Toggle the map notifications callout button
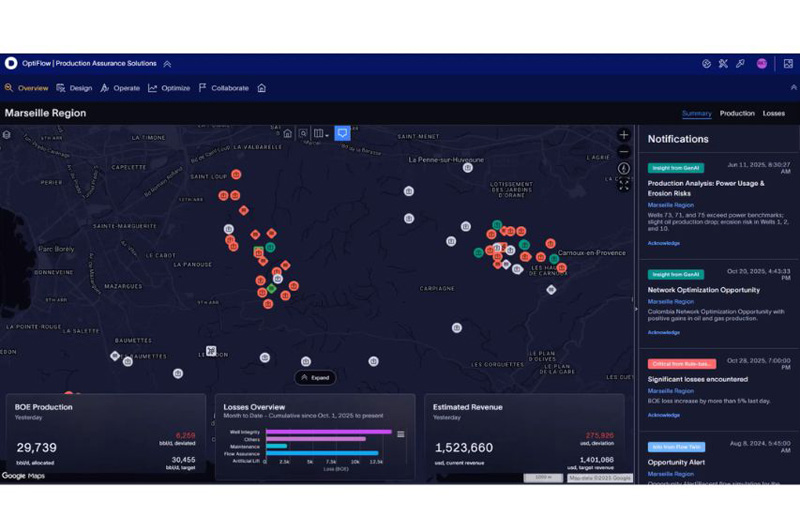Screen dimensions: 800x532 coord(342,133)
